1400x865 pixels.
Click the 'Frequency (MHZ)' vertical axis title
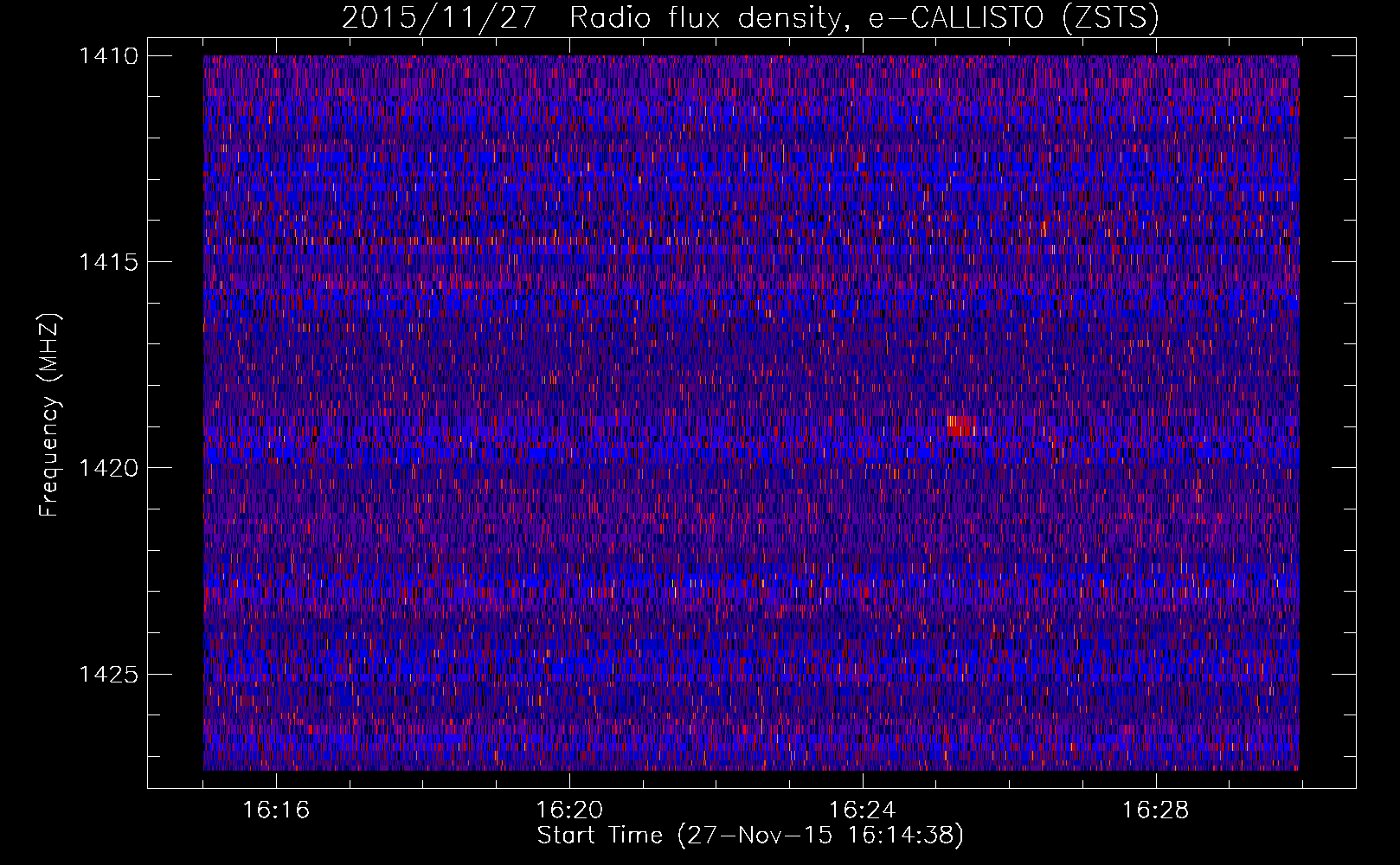click(x=49, y=415)
